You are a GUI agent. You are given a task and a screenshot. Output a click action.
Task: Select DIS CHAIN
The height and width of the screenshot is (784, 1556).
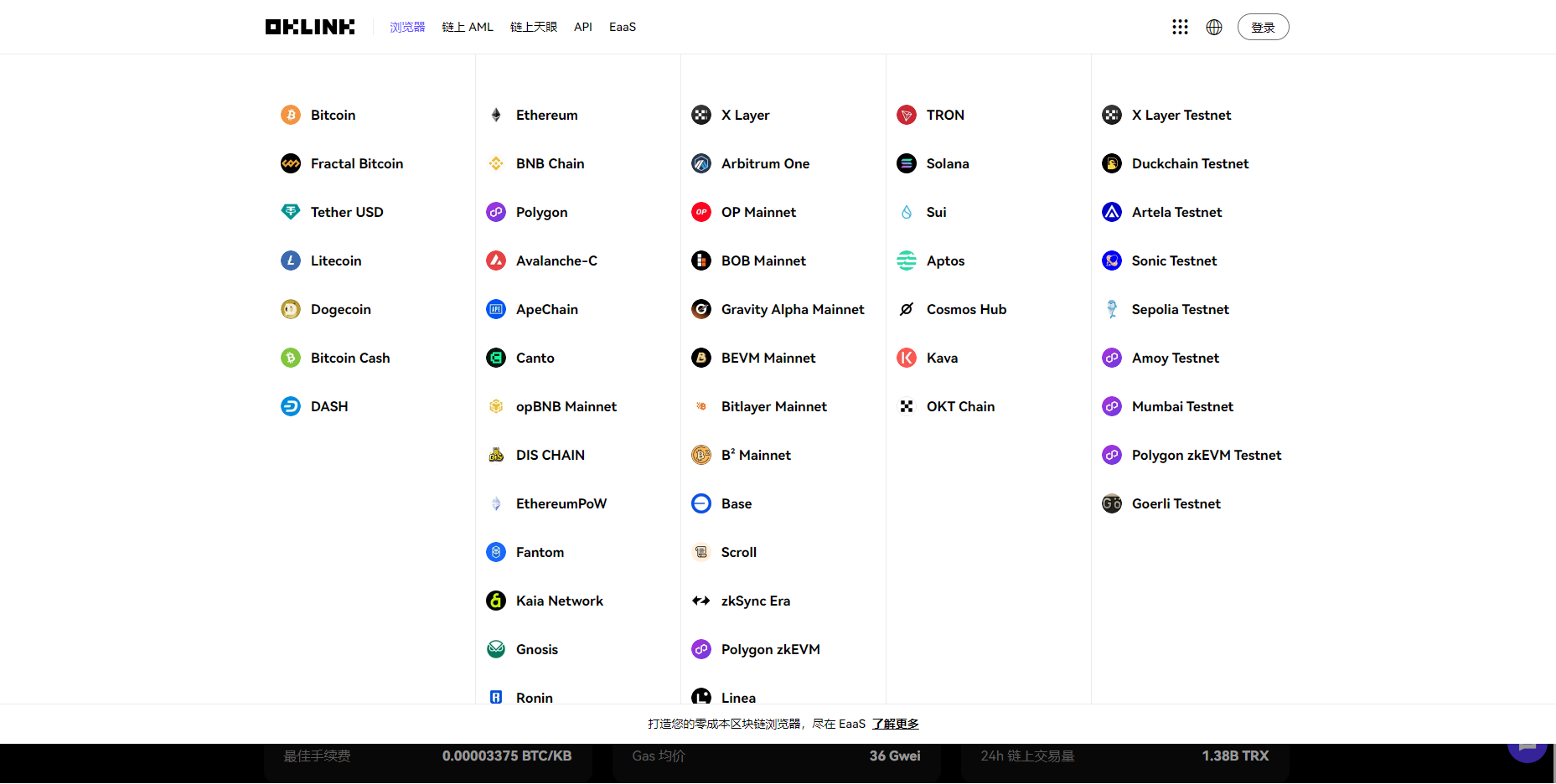click(x=550, y=455)
